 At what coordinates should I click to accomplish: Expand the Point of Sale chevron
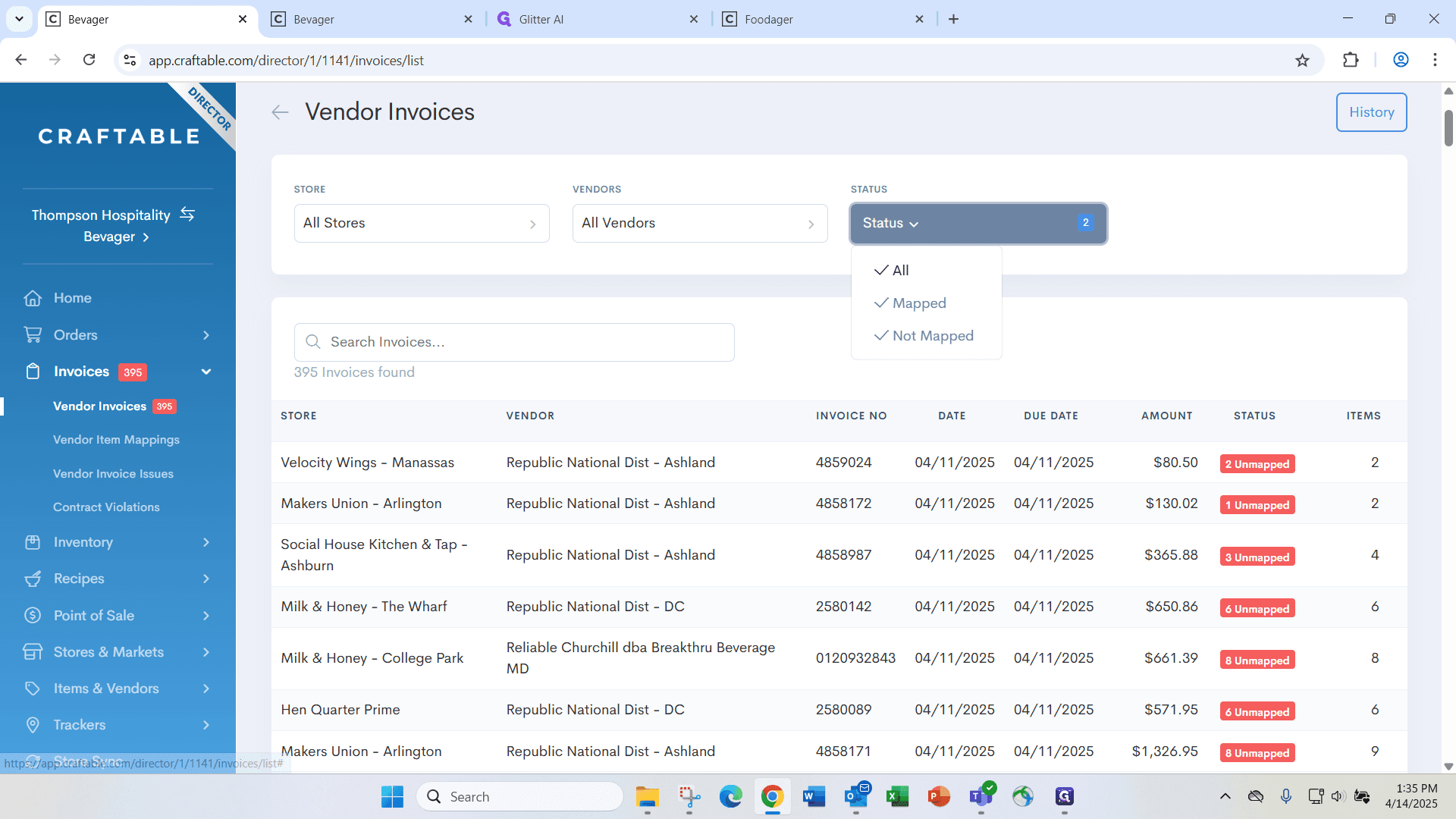206,616
